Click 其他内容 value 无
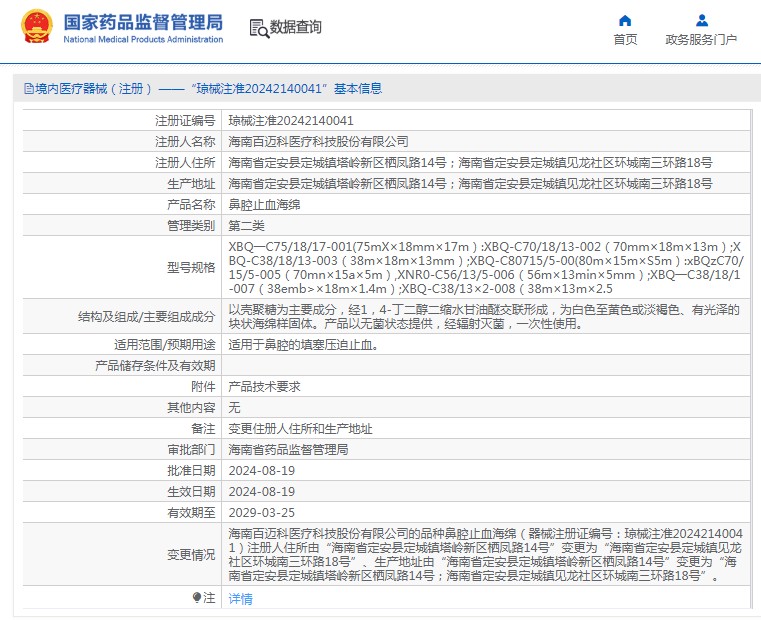 tap(234, 407)
